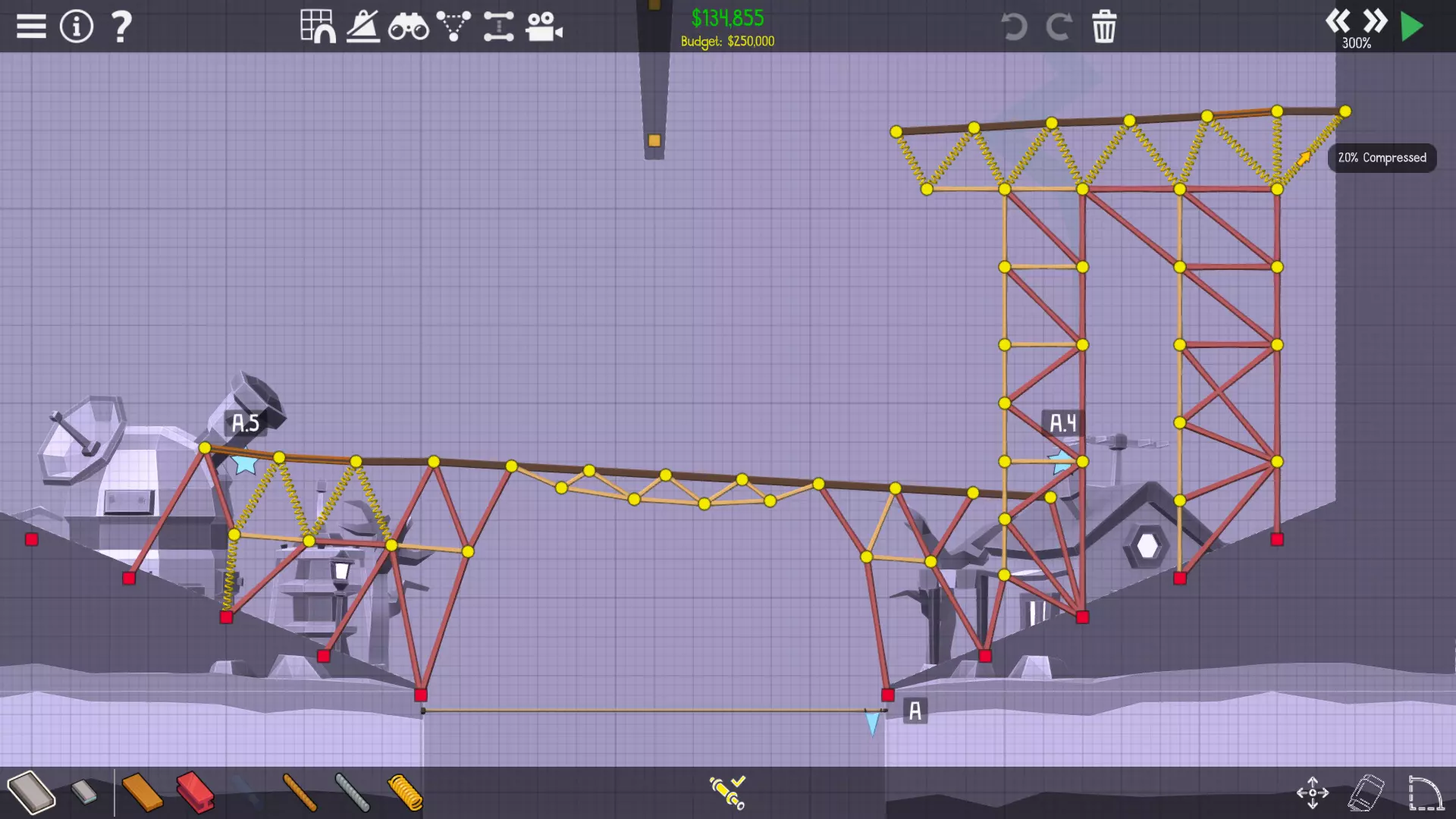The image size is (1456, 819).
Task: Toggle the triangle tracing tool
Action: coord(453,27)
